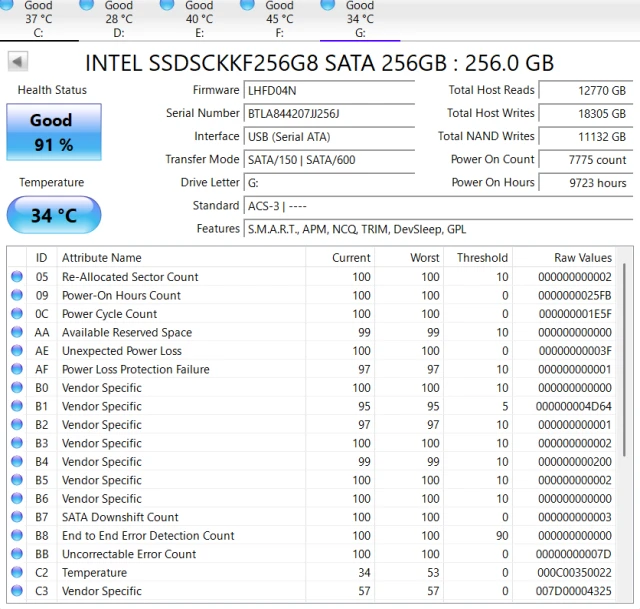The image size is (640, 609).
Task: Click the 34 °C temperature button
Action: pyautogui.click(x=54, y=215)
